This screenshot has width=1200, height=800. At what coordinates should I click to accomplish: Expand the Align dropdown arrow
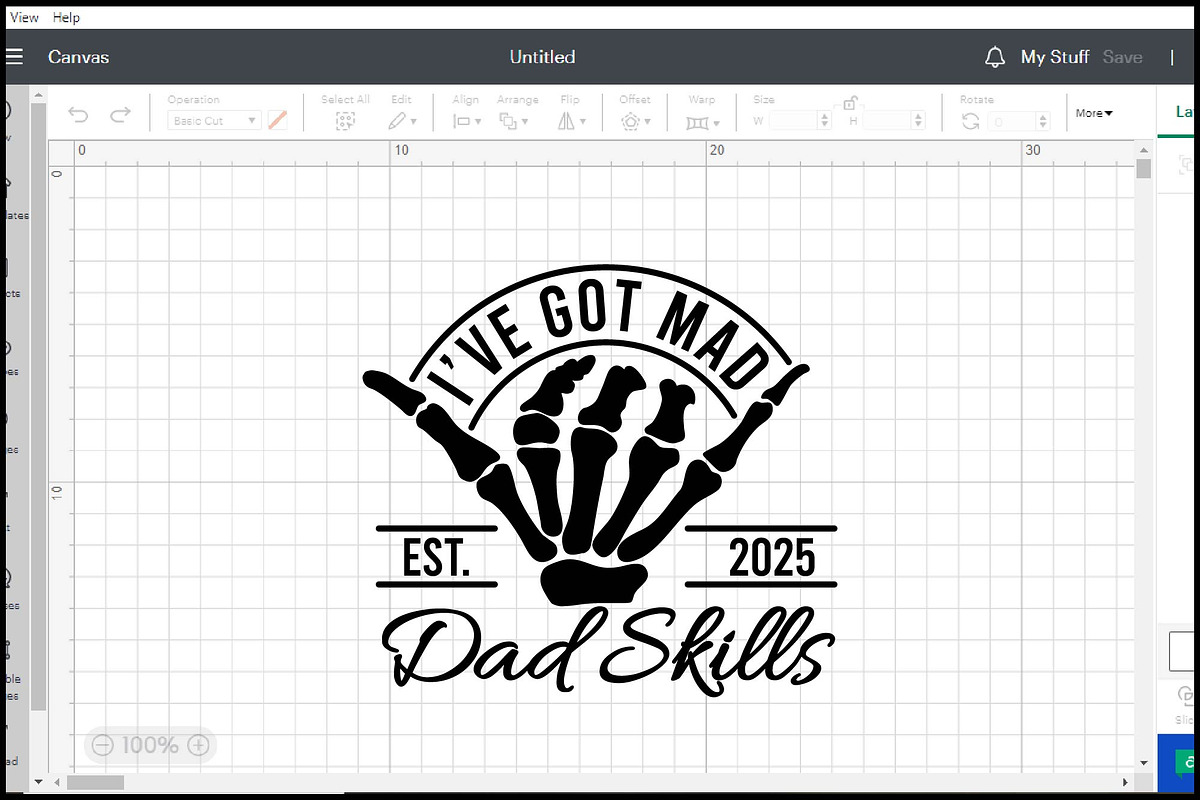478,122
